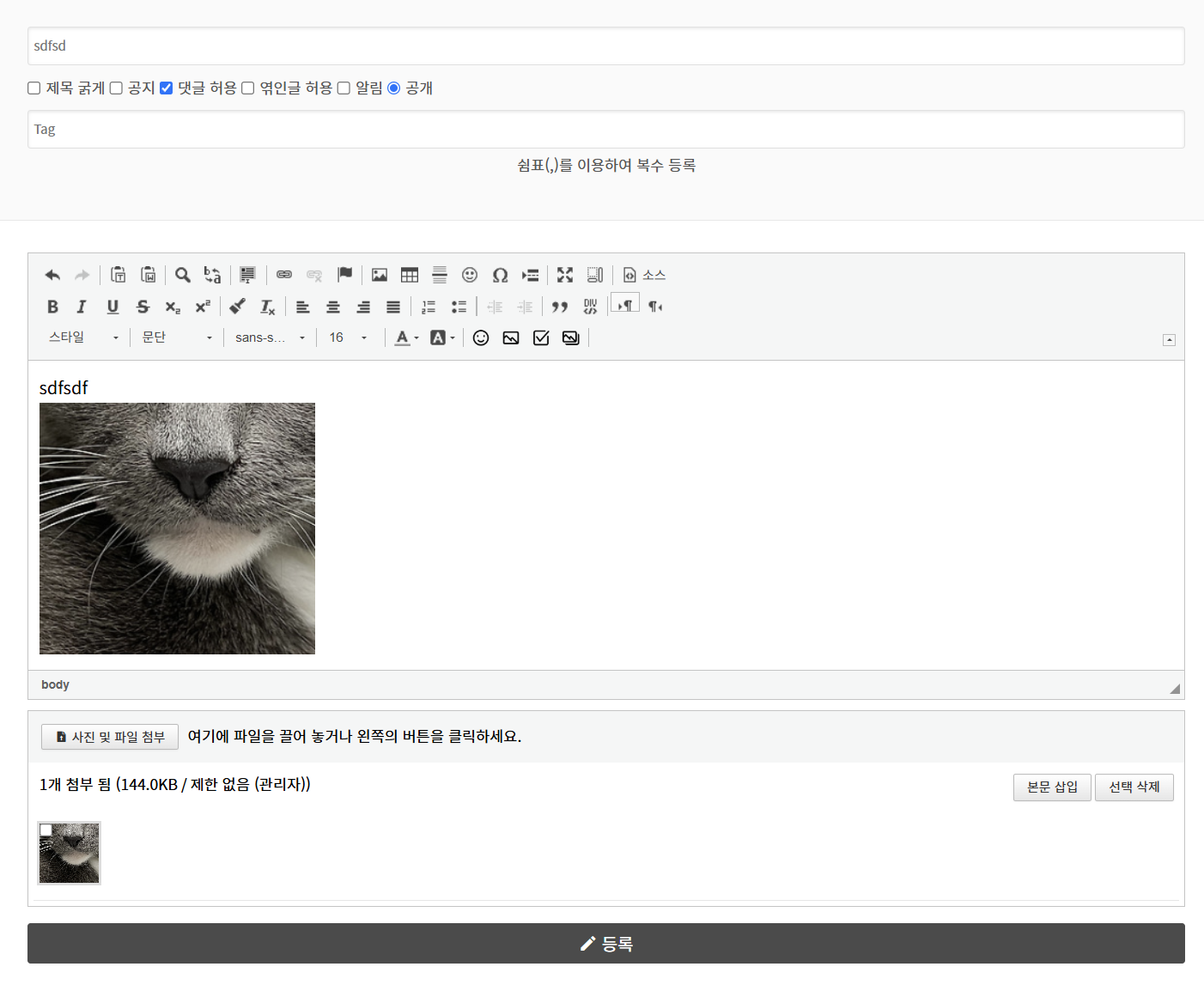The height and width of the screenshot is (985, 1204).
Task: Align text left
Action: (303, 307)
